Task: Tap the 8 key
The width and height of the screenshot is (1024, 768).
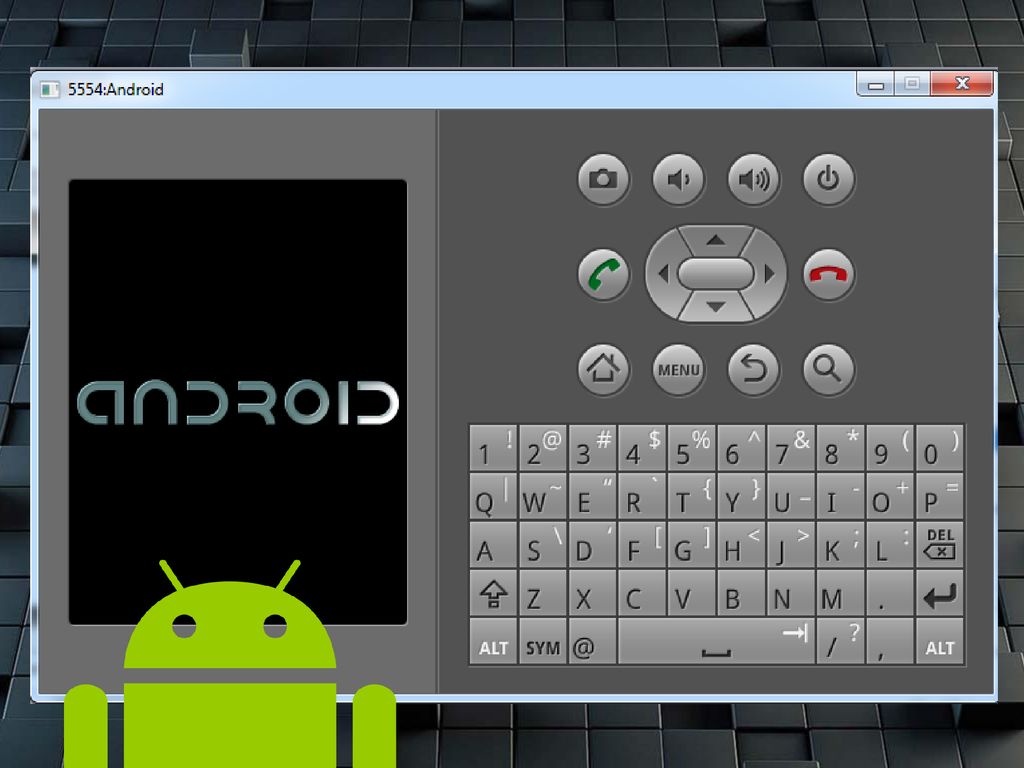Action: pos(840,447)
